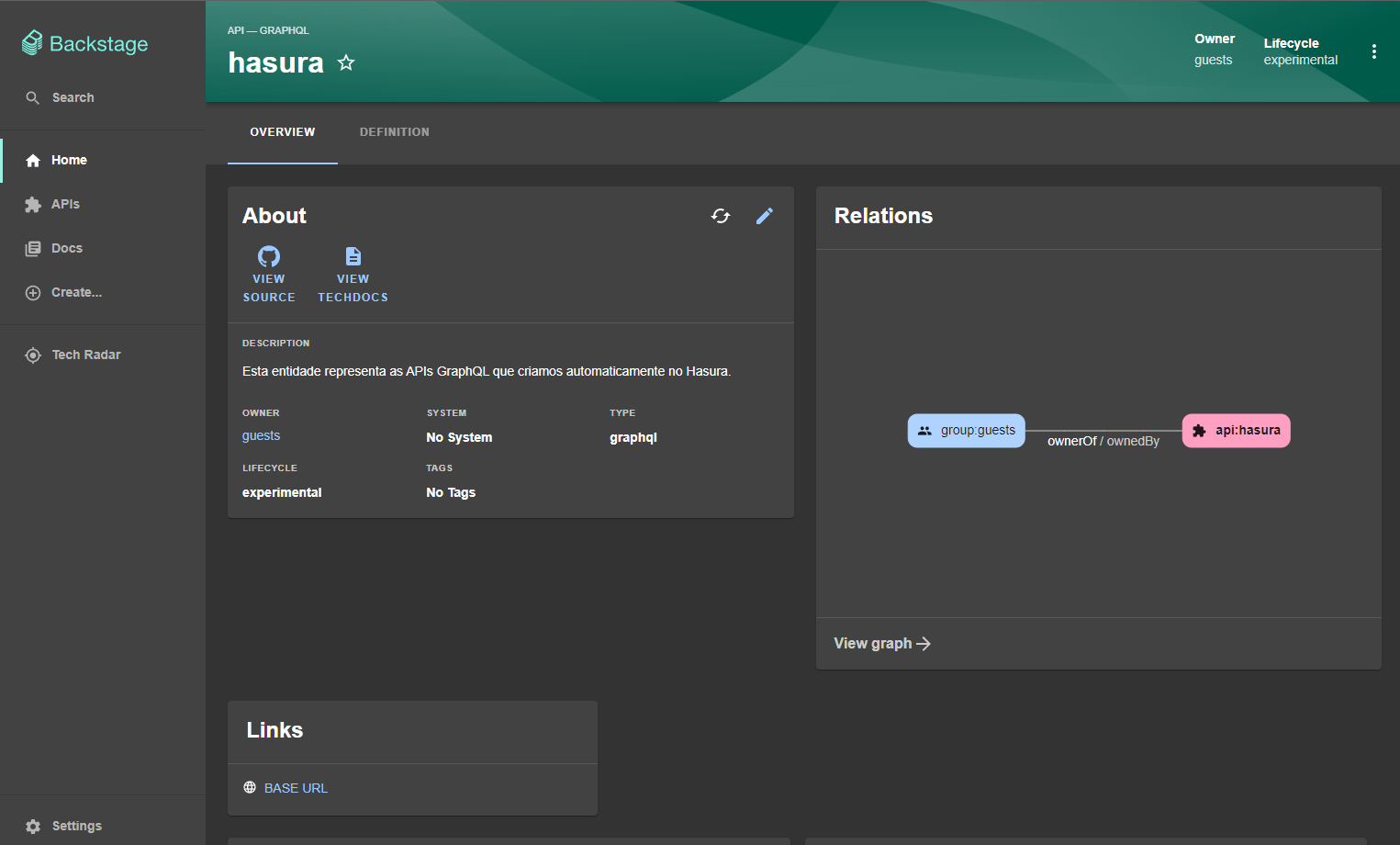
Task: Click the Tech Radar target icon
Action: 33,355
